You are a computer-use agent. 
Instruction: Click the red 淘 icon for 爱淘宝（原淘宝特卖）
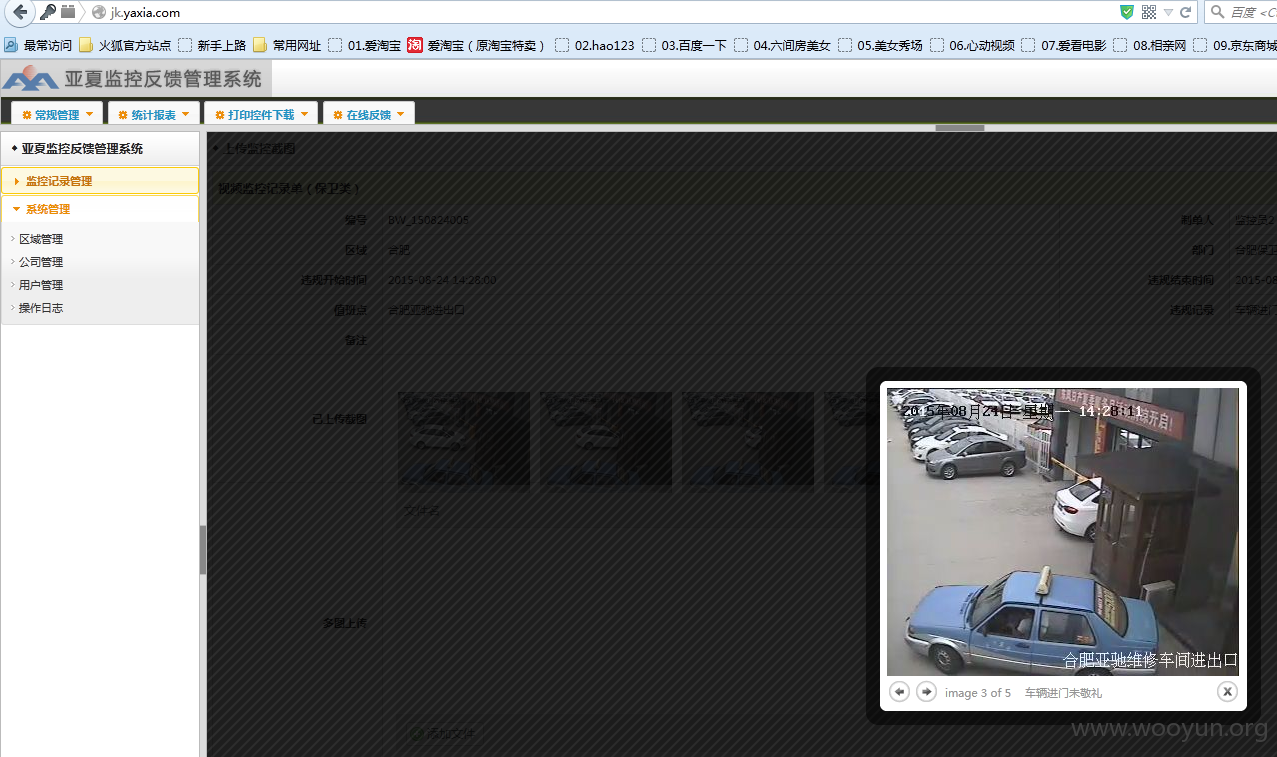(x=415, y=45)
